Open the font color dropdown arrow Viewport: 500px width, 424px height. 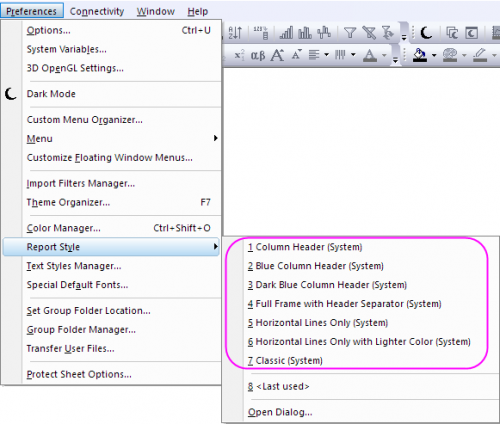tap(384, 55)
